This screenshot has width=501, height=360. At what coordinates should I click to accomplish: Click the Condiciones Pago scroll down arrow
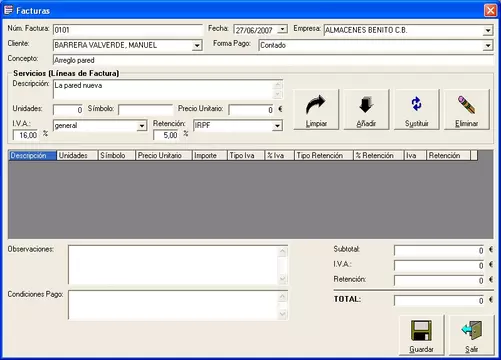click(x=283, y=314)
